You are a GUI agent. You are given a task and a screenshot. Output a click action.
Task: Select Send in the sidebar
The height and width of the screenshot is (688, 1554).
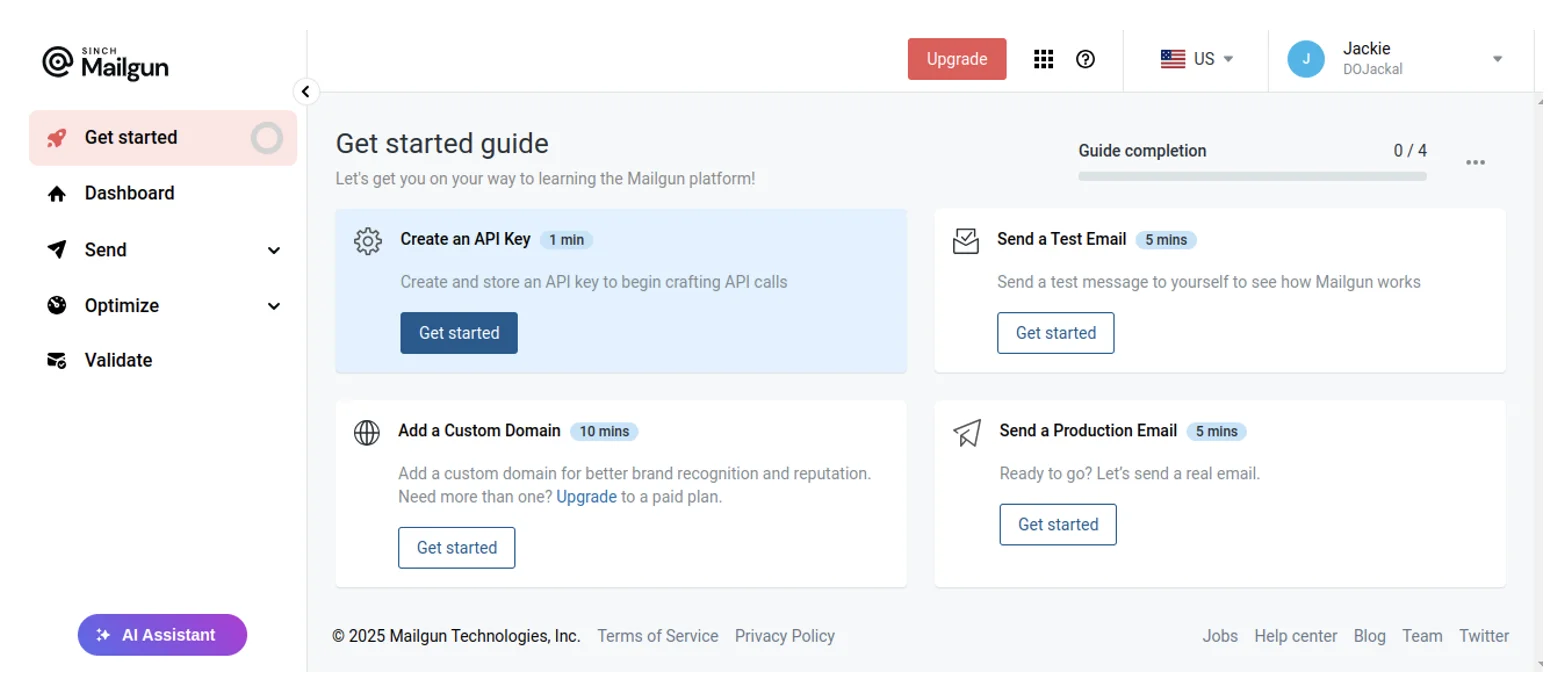pos(163,249)
